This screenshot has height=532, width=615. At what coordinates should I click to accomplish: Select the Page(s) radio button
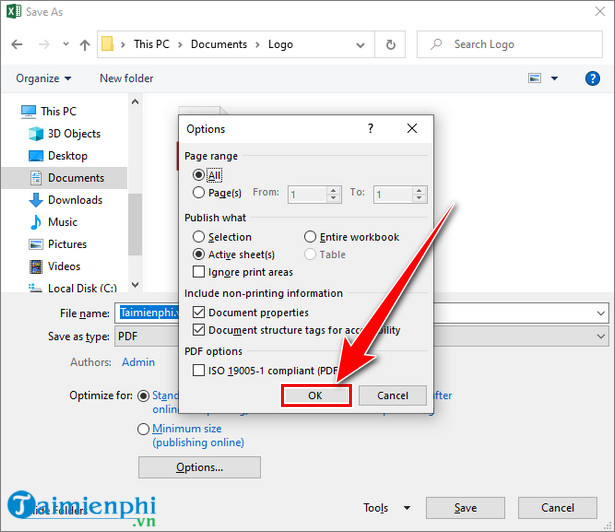[x=198, y=192]
